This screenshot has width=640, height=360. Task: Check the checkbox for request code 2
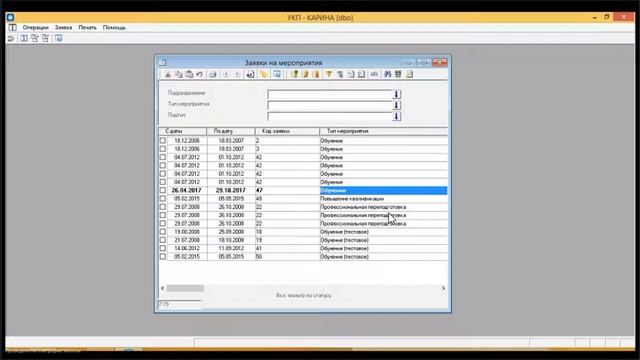[163, 141]
